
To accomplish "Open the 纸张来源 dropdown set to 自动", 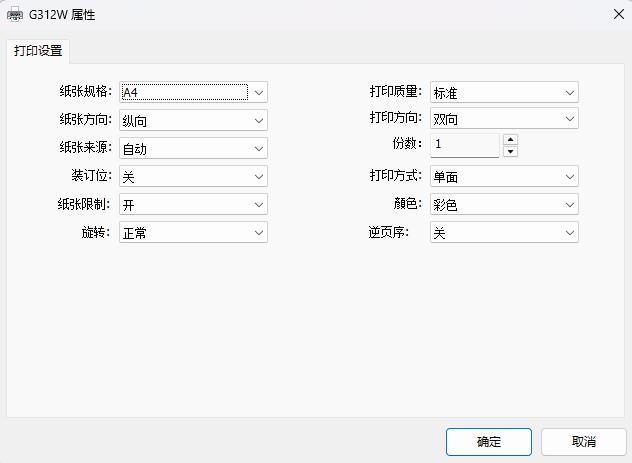I will (x=193, y=149).
